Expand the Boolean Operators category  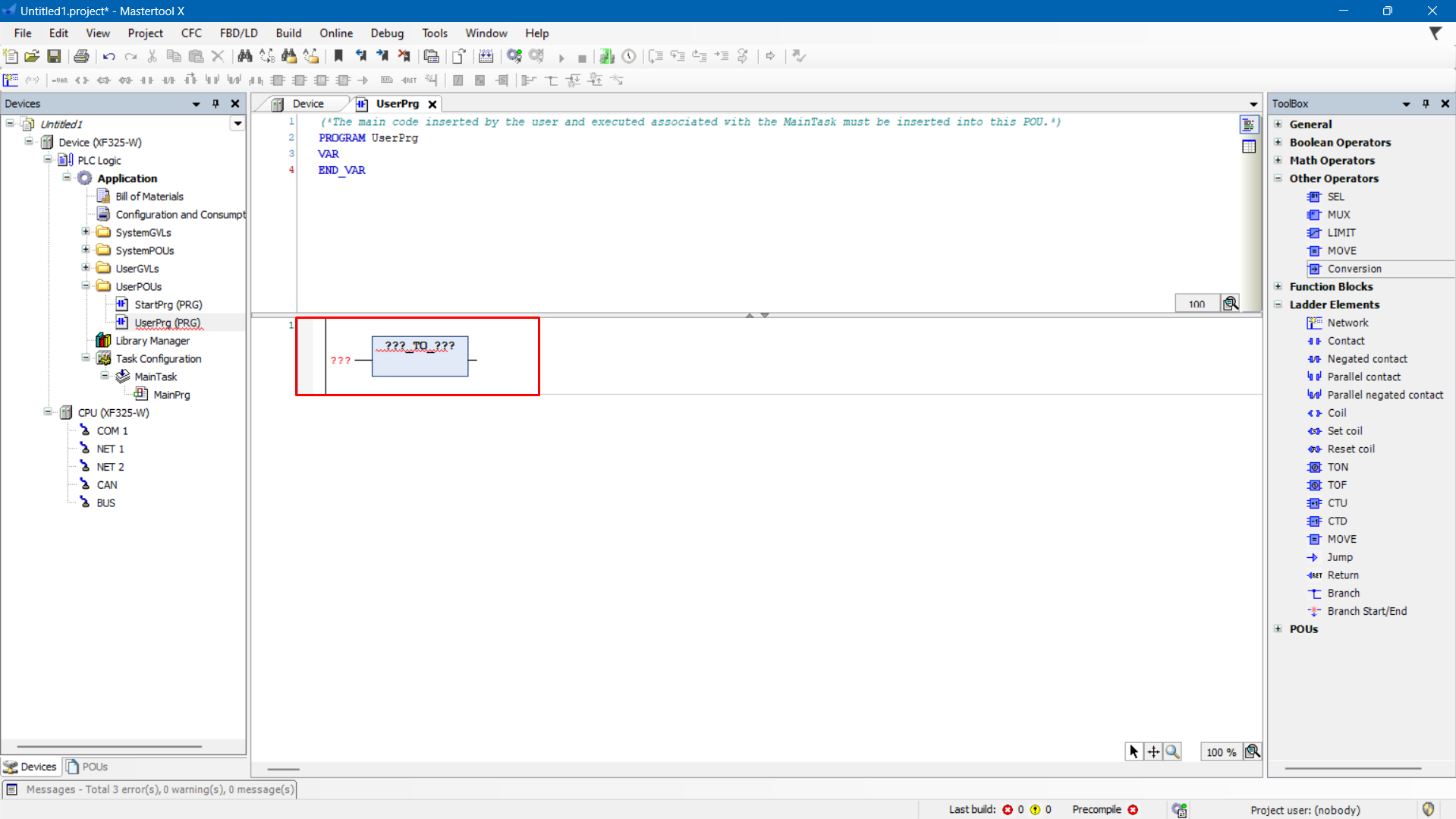pyautogui.click(x=1278, y=143)
